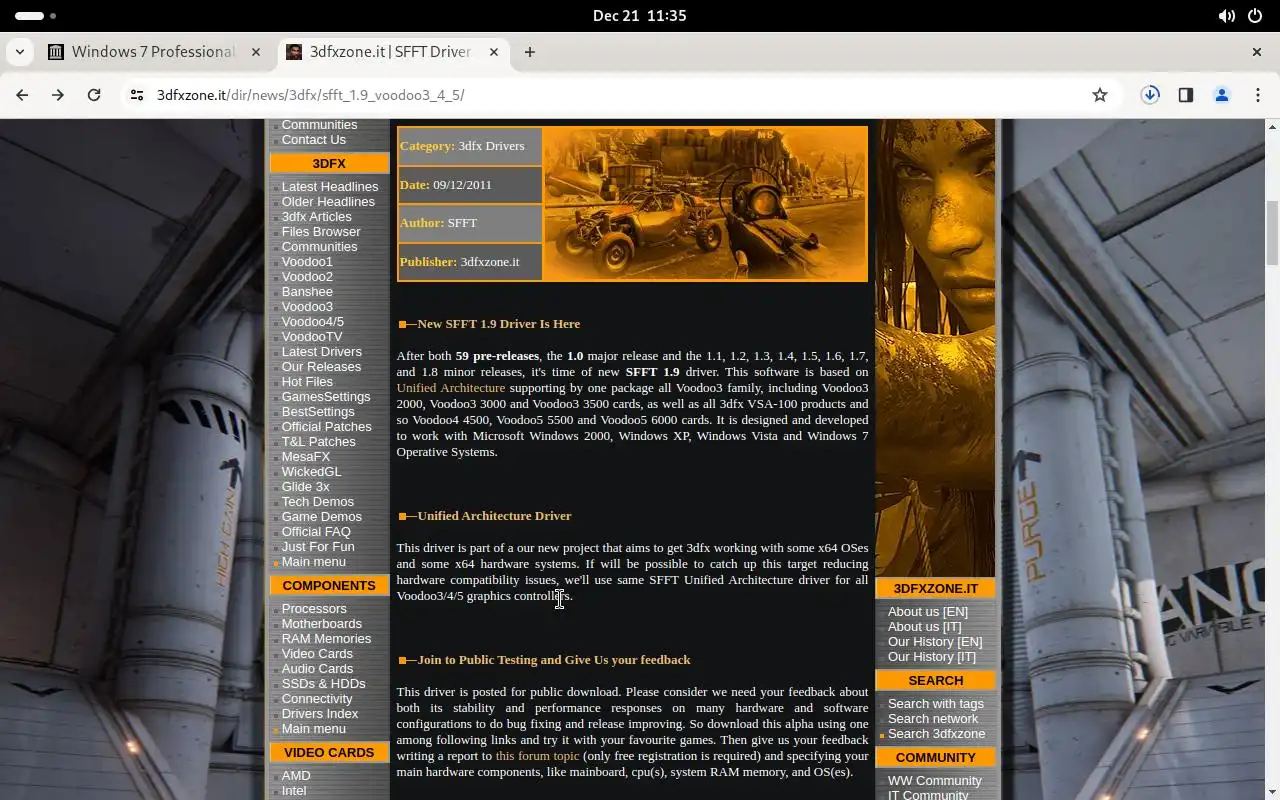Image resolution: width=1280 pixels, height=800 pixels.
Task: Open the WW Community link
Action: coord(935,781)
